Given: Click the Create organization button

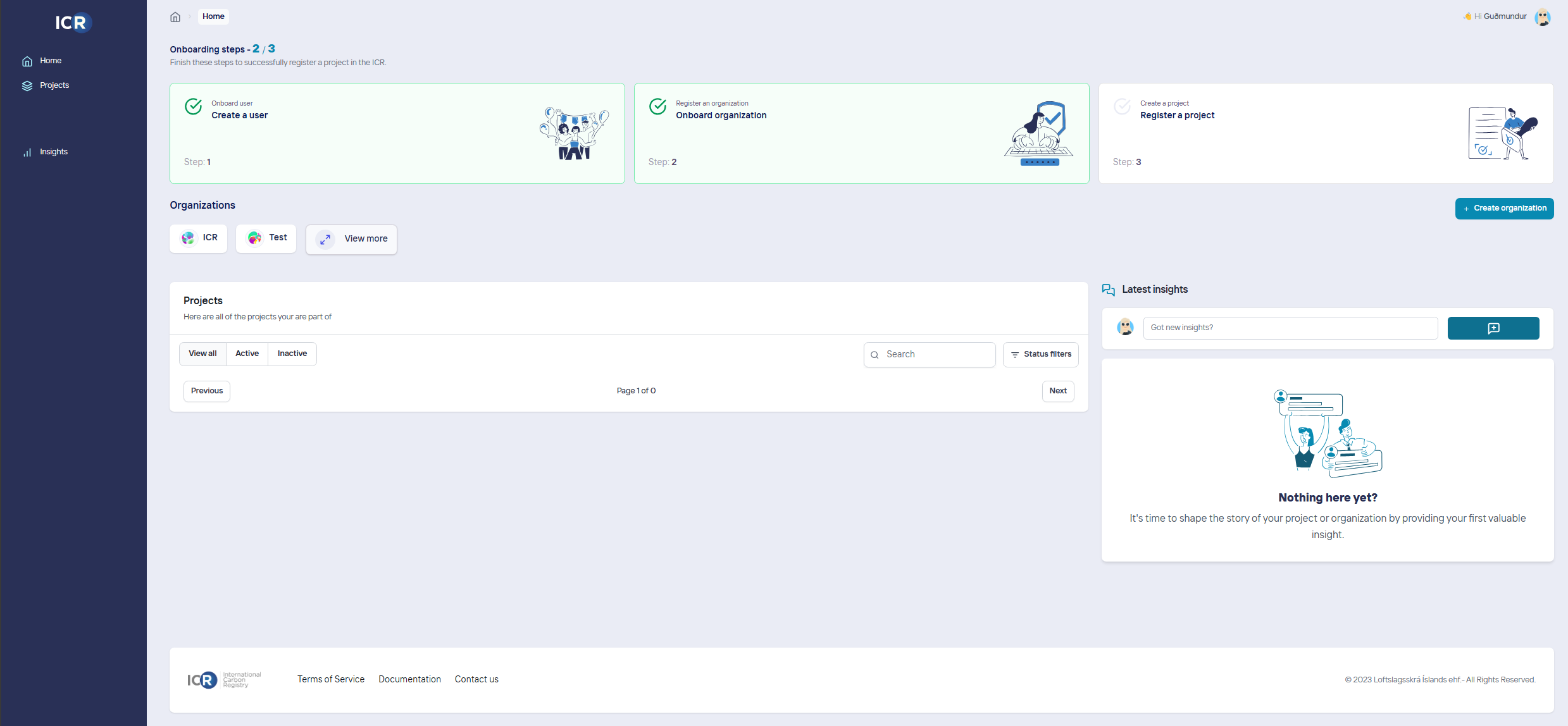Looking at the screenshot, I should click(1503, 209).
